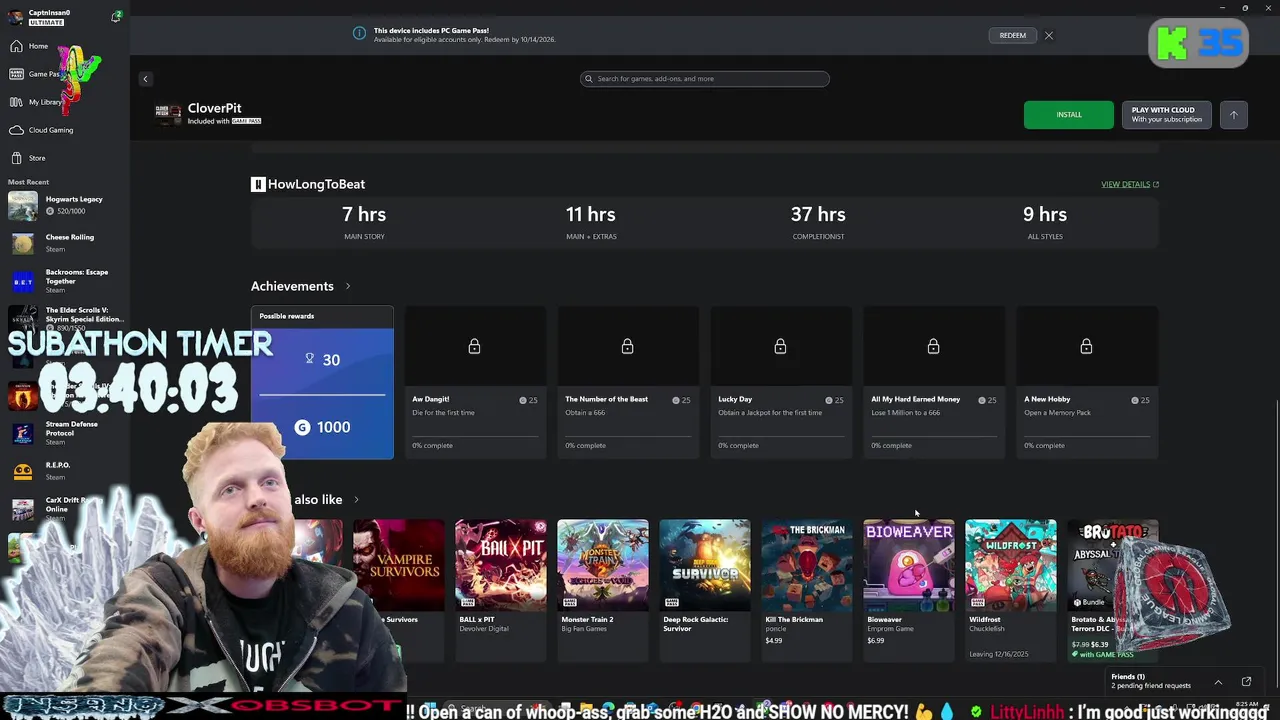Click R.E.P.O. game icon
The width and height of the screenshot is (1280, 720).
(23, 471)
